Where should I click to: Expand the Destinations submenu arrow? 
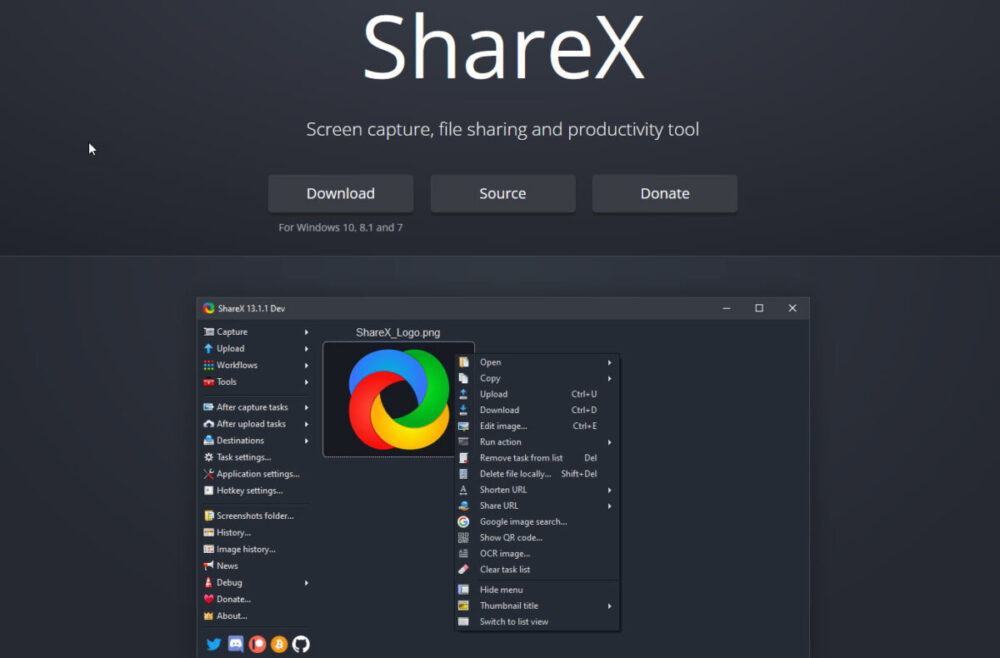(x=307, y=441)
